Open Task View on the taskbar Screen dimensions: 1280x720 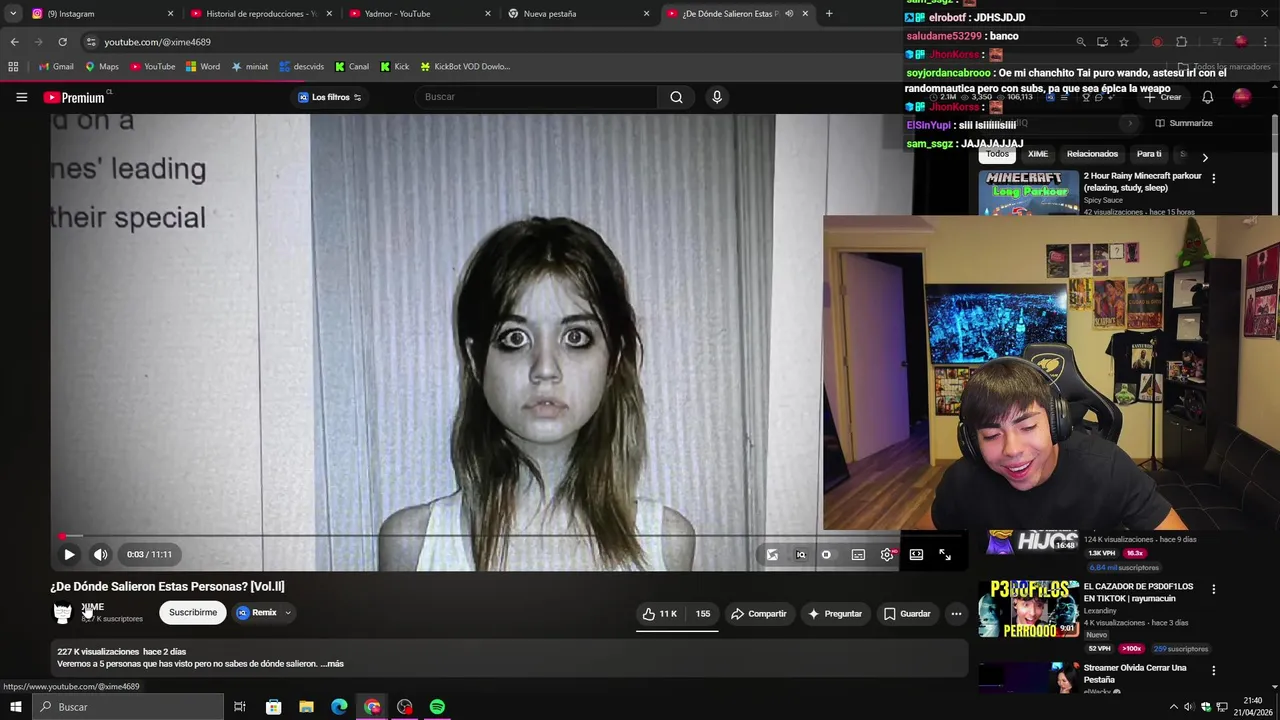pos(240,707)
